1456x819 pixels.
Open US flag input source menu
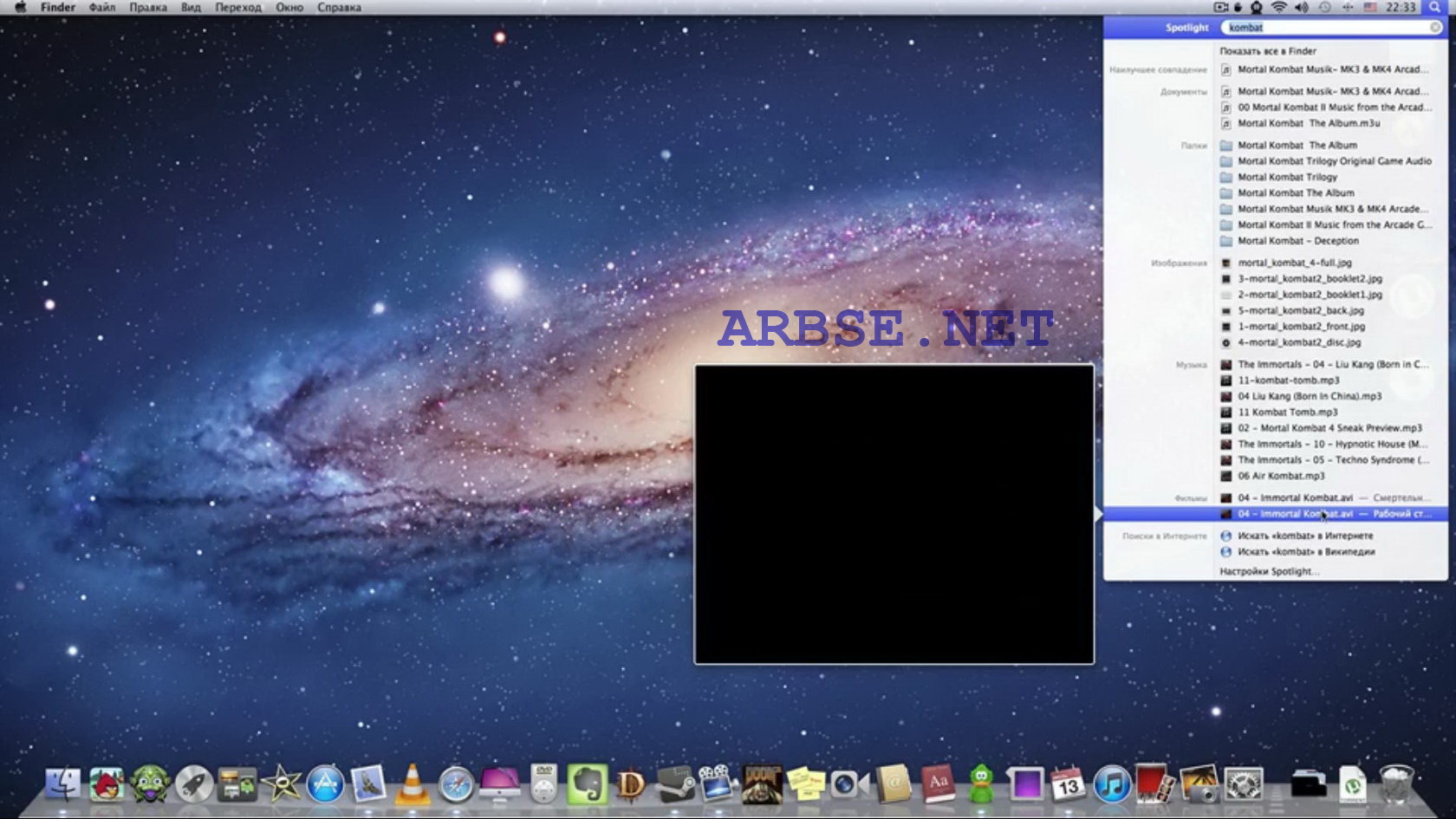[x=1370, y=7]
